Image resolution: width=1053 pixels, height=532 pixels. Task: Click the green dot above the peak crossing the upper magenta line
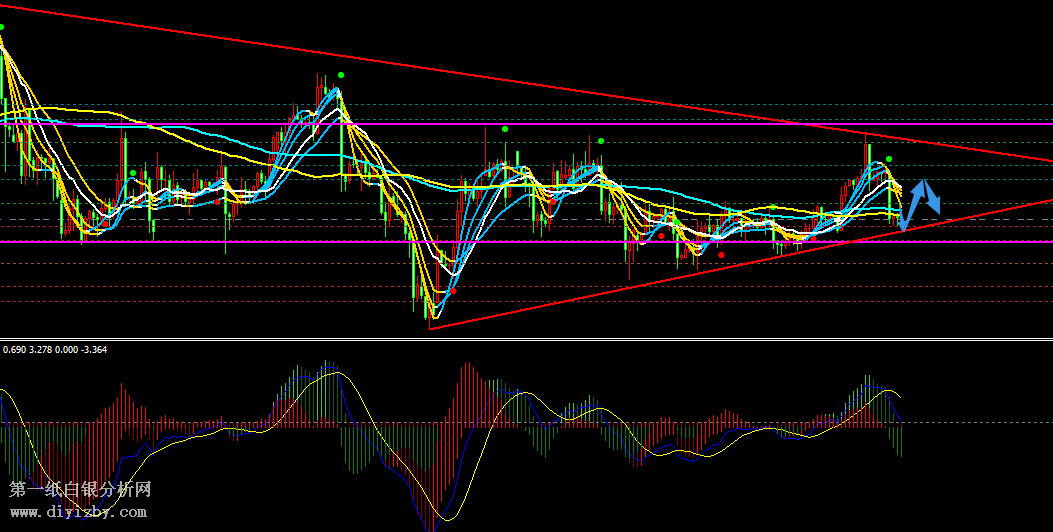click(x=341, y=75)
